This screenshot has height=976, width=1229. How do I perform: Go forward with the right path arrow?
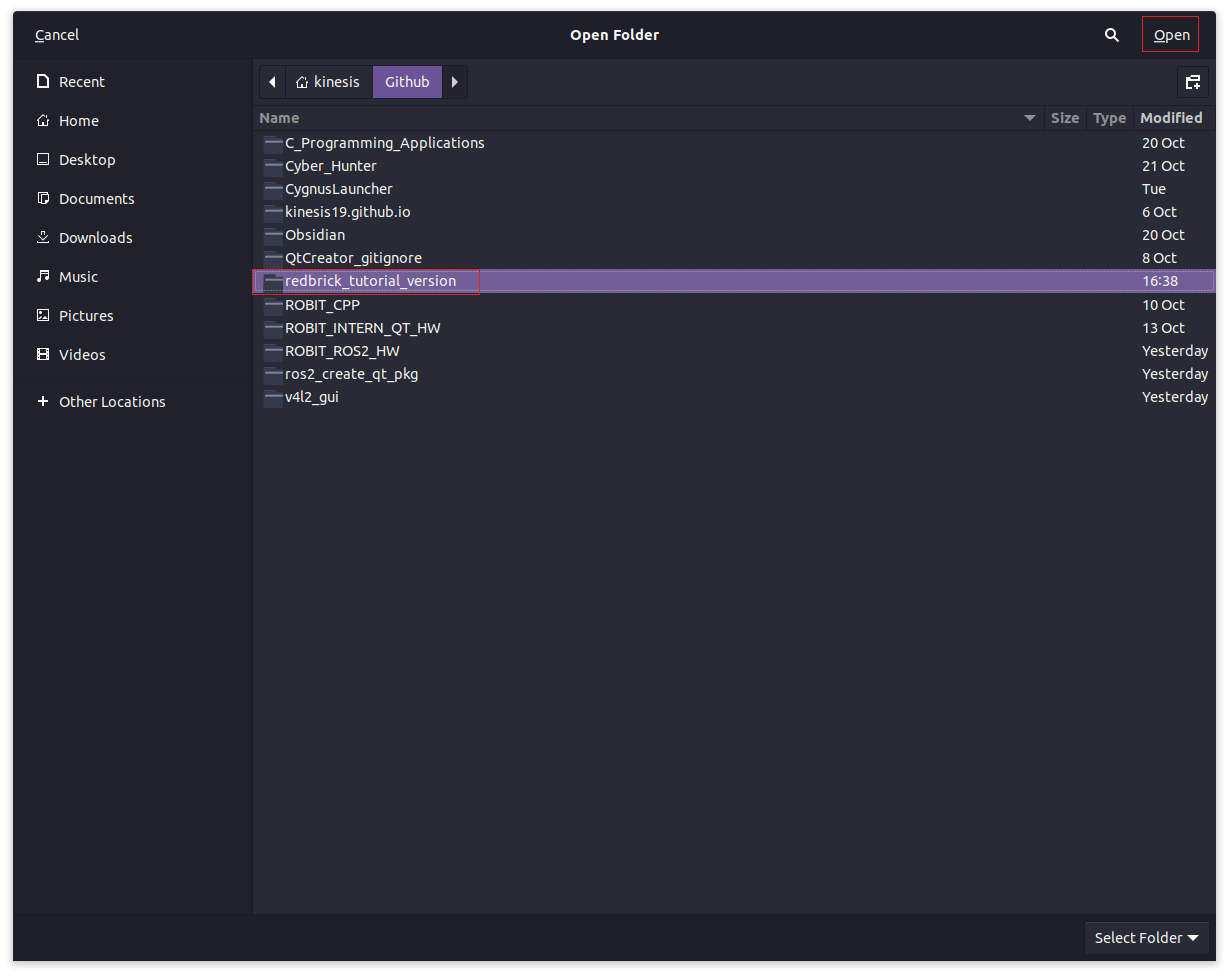(455, 82)
